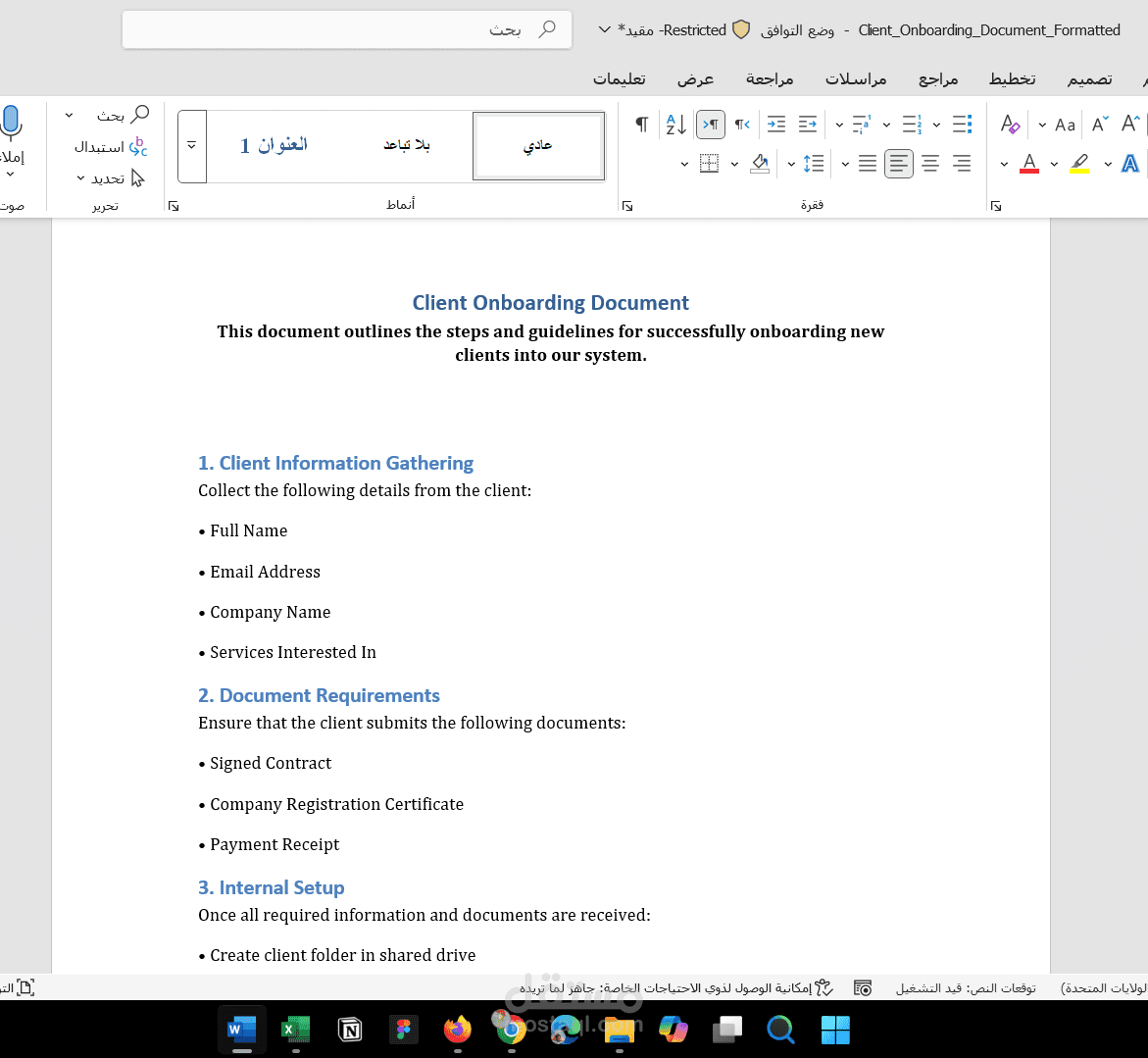Open the bullets library dropdown arrow
The height and width of the screenshot is (1058, 1148).
pyautogui.click(x=936, y=126)
